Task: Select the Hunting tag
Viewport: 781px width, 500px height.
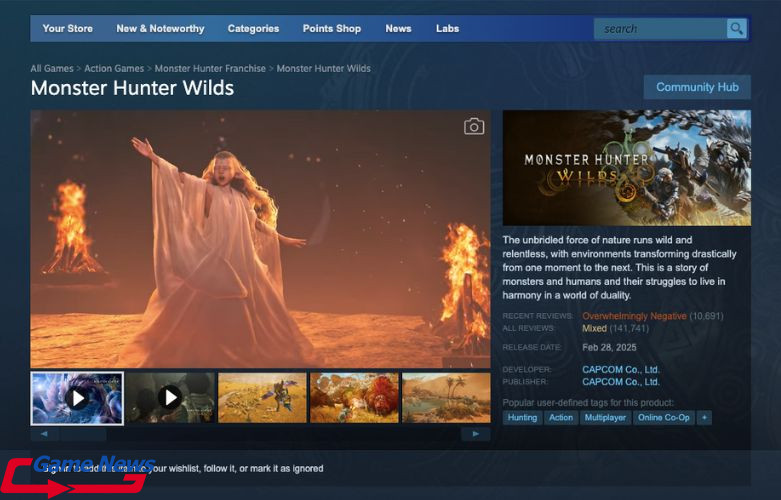Action: [522, 417]
